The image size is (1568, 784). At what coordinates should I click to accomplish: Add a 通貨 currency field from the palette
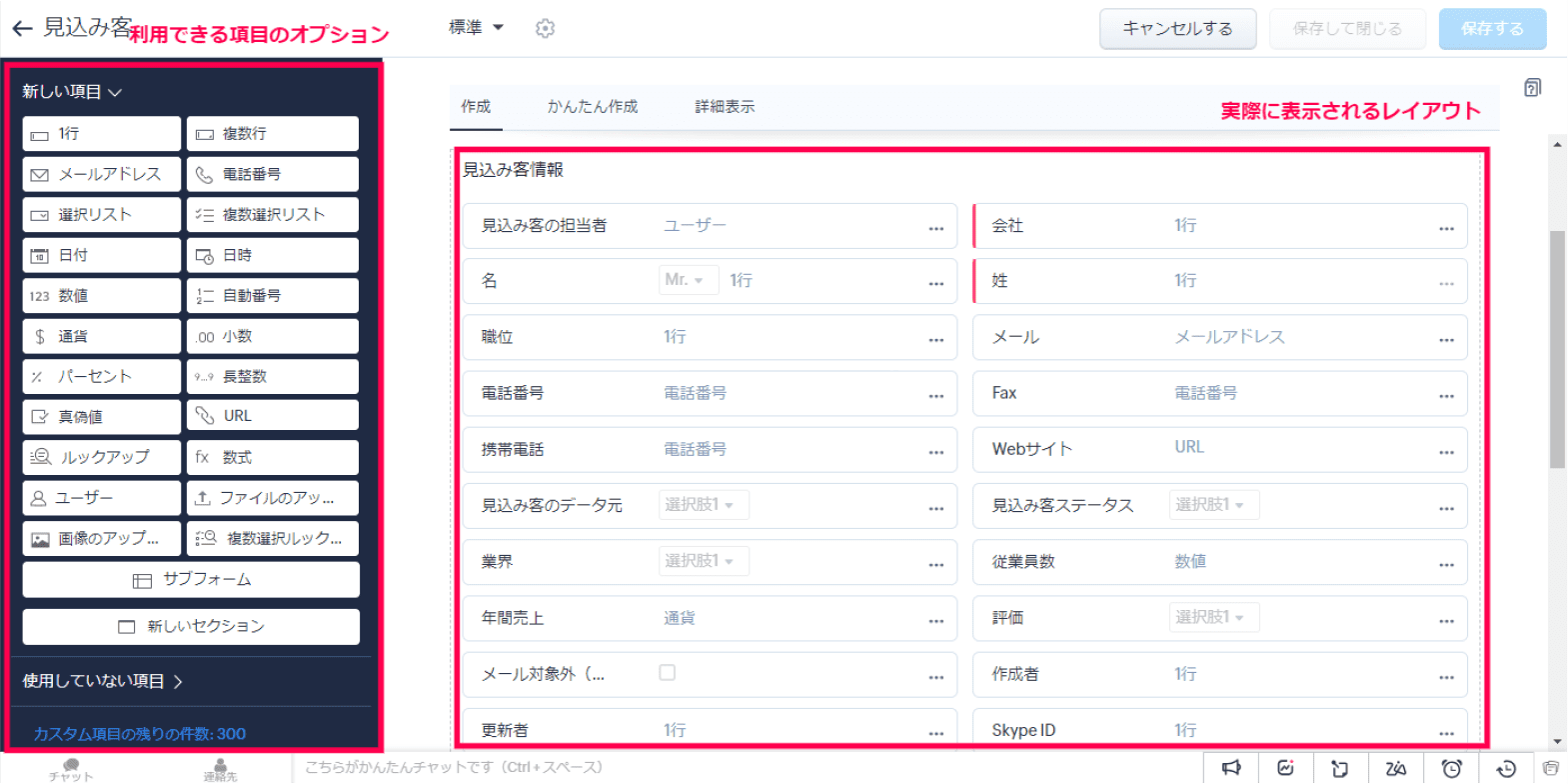[101, 336]
